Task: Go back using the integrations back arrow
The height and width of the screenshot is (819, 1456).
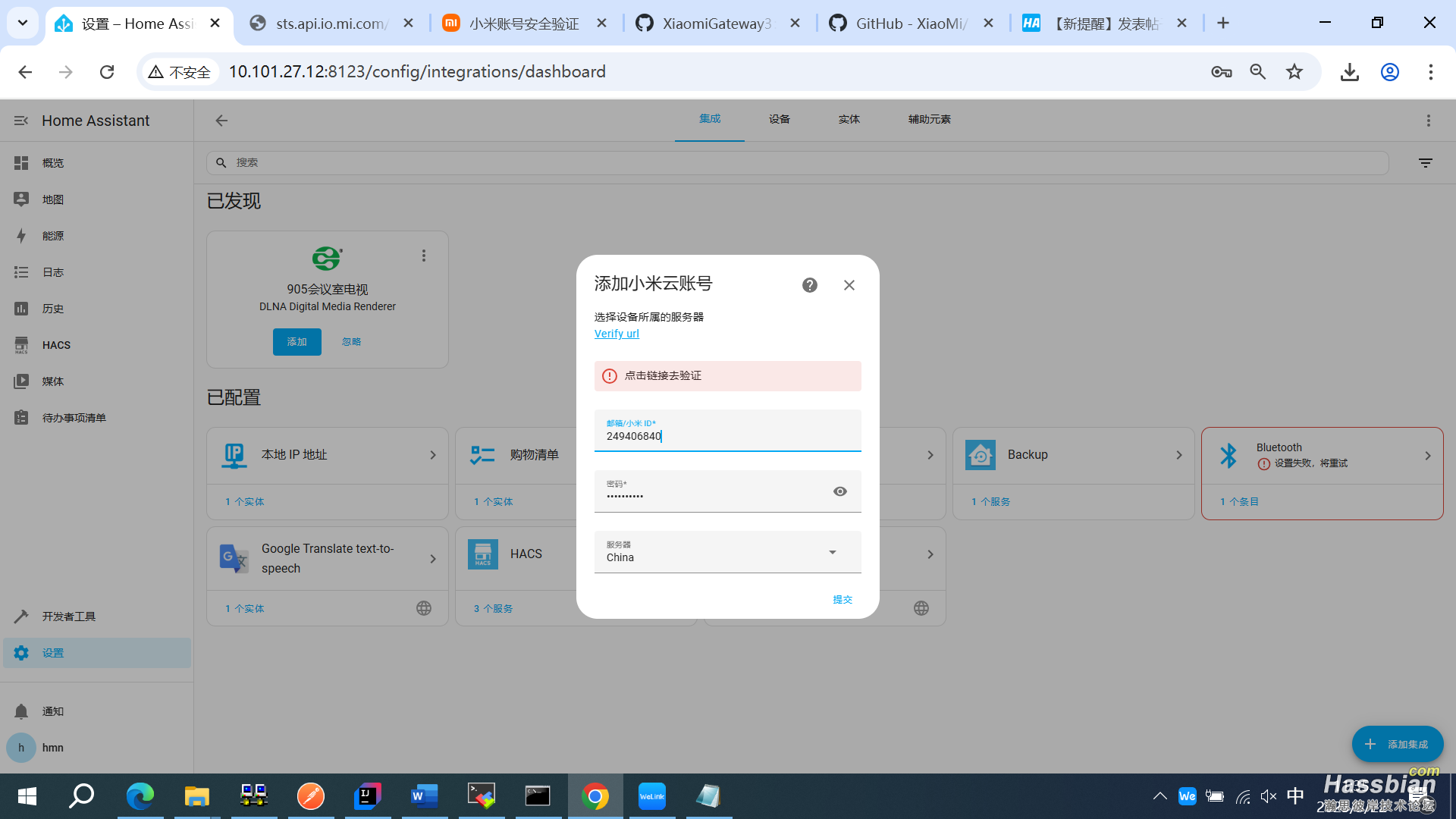Action: click(x=221, y=121)
